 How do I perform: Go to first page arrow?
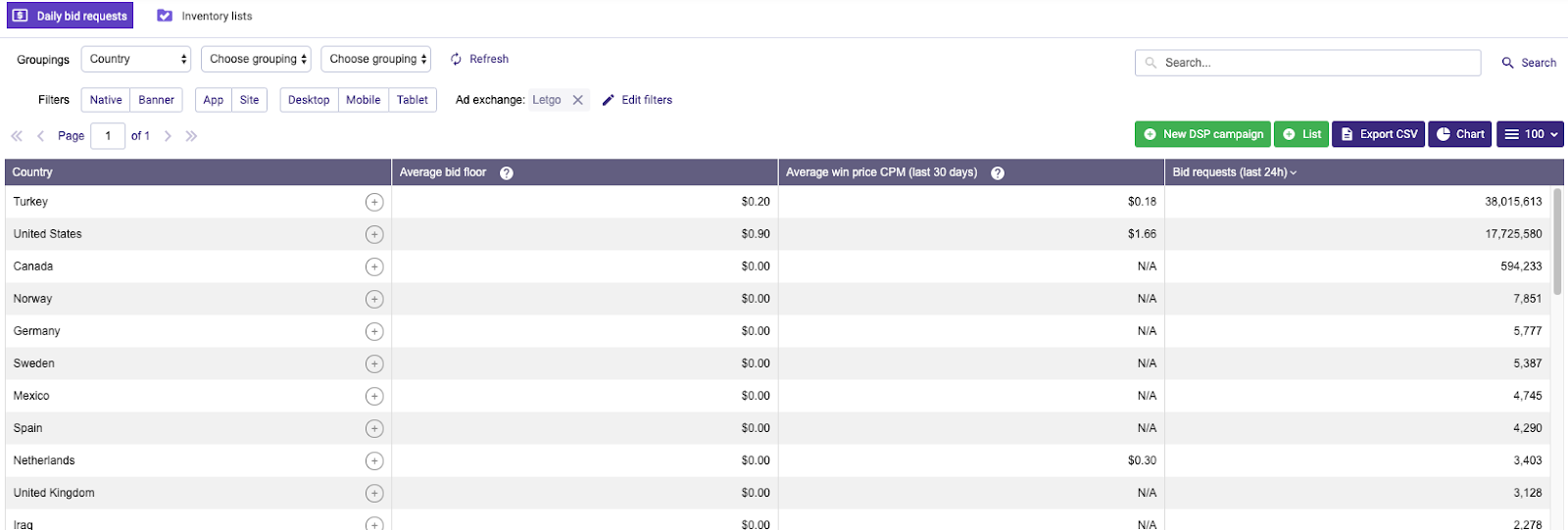tap(17, 136)
